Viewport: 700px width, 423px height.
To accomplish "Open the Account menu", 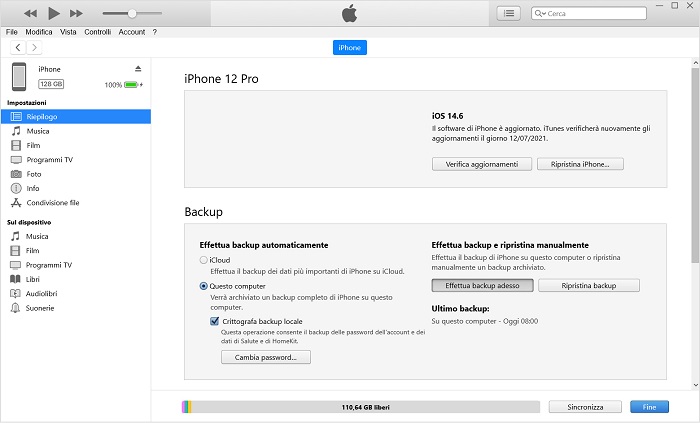I will coord(132,32).
